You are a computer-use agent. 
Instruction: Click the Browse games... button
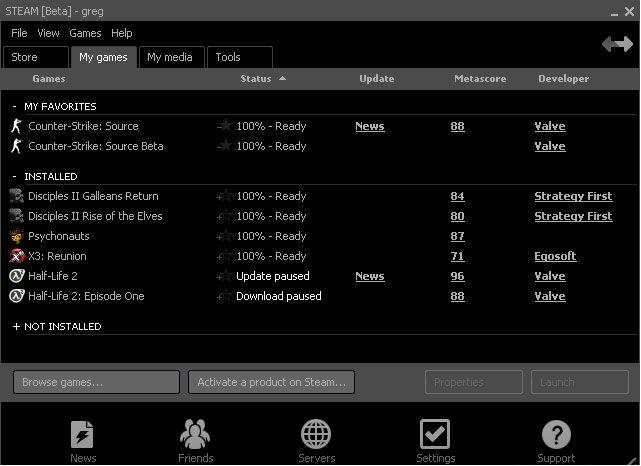pos(96,382)
